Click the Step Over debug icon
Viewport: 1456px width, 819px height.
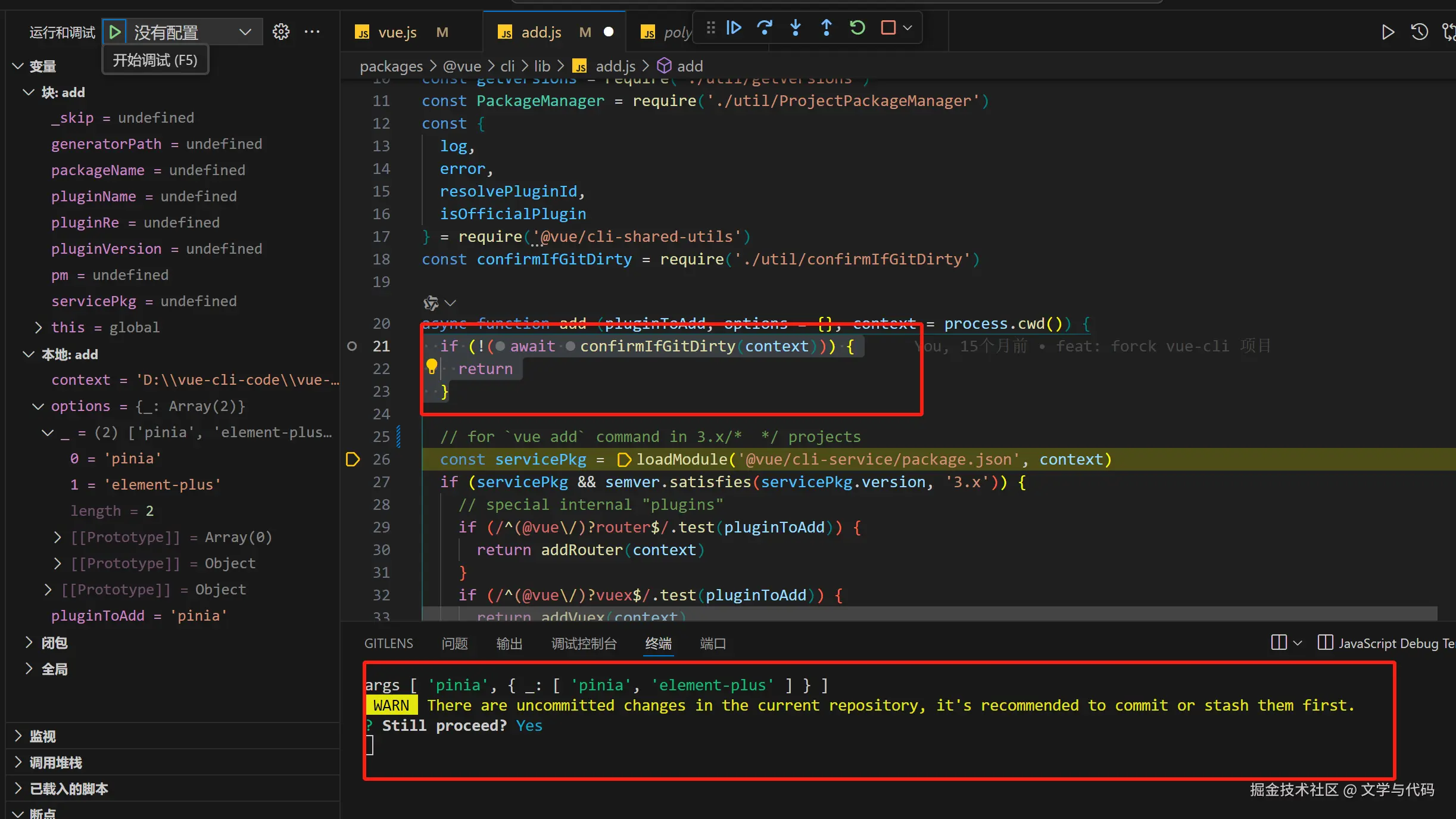(x=765, y=27)
